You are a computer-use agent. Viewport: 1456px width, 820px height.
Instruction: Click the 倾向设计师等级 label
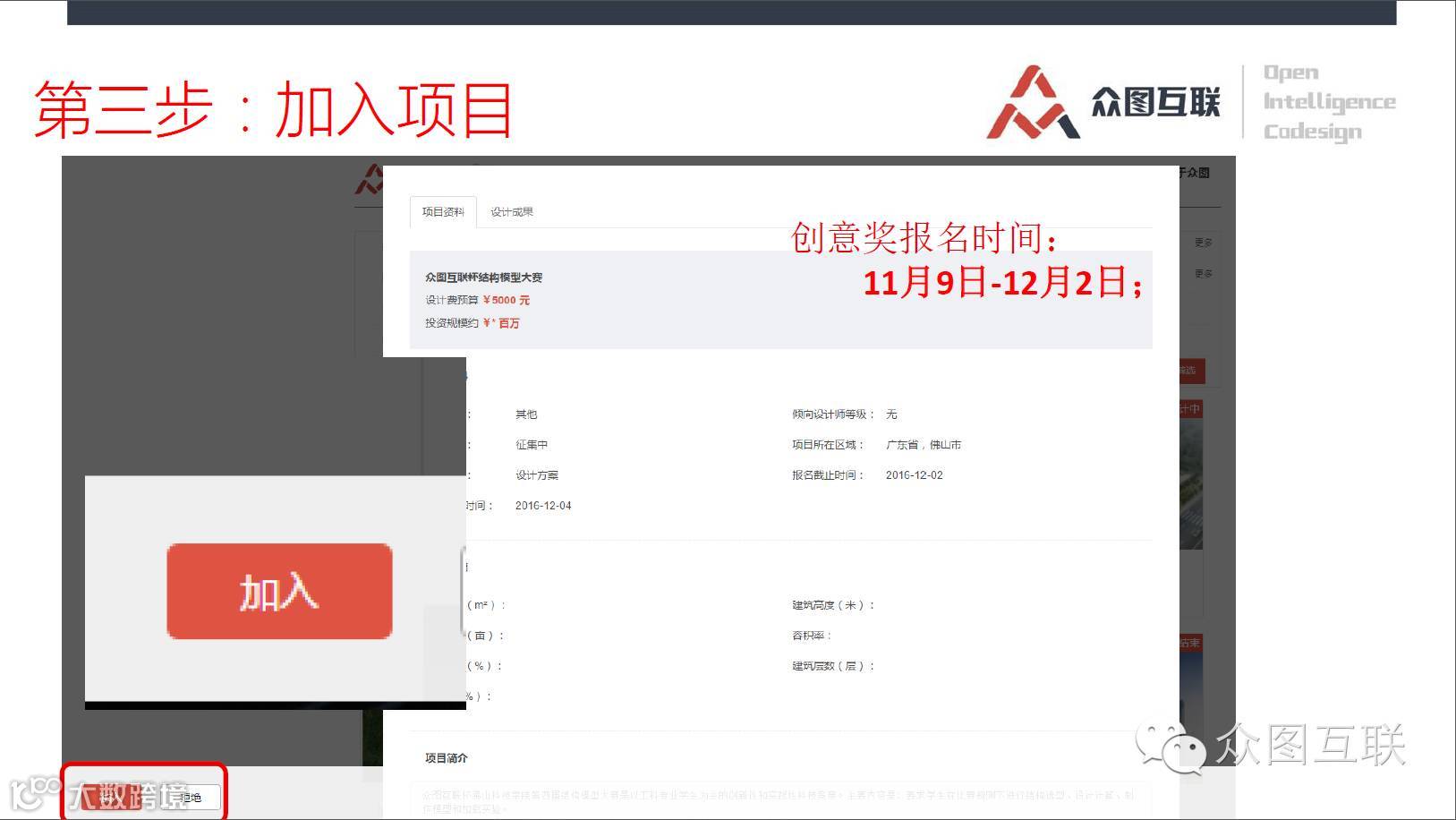click(x=833, y=414)
